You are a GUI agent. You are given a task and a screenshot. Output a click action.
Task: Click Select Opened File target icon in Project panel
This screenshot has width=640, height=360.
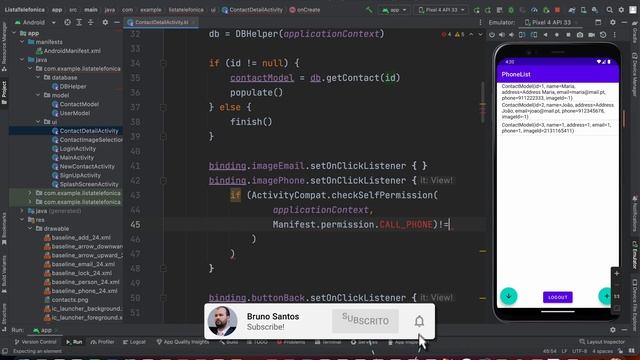tap(67, 22)
